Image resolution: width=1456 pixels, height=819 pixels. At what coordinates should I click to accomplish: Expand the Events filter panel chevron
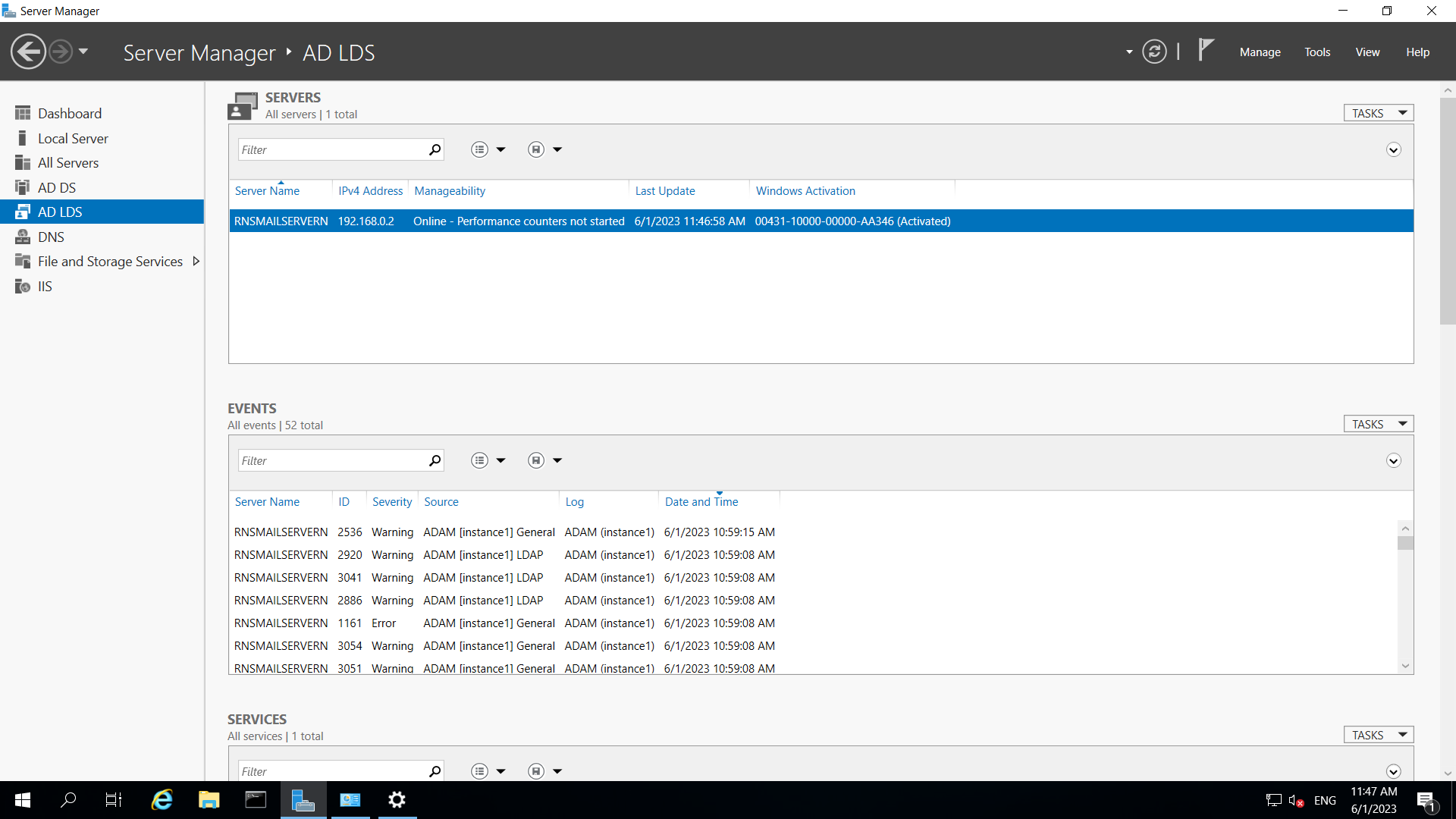[x=1393, y=460]
